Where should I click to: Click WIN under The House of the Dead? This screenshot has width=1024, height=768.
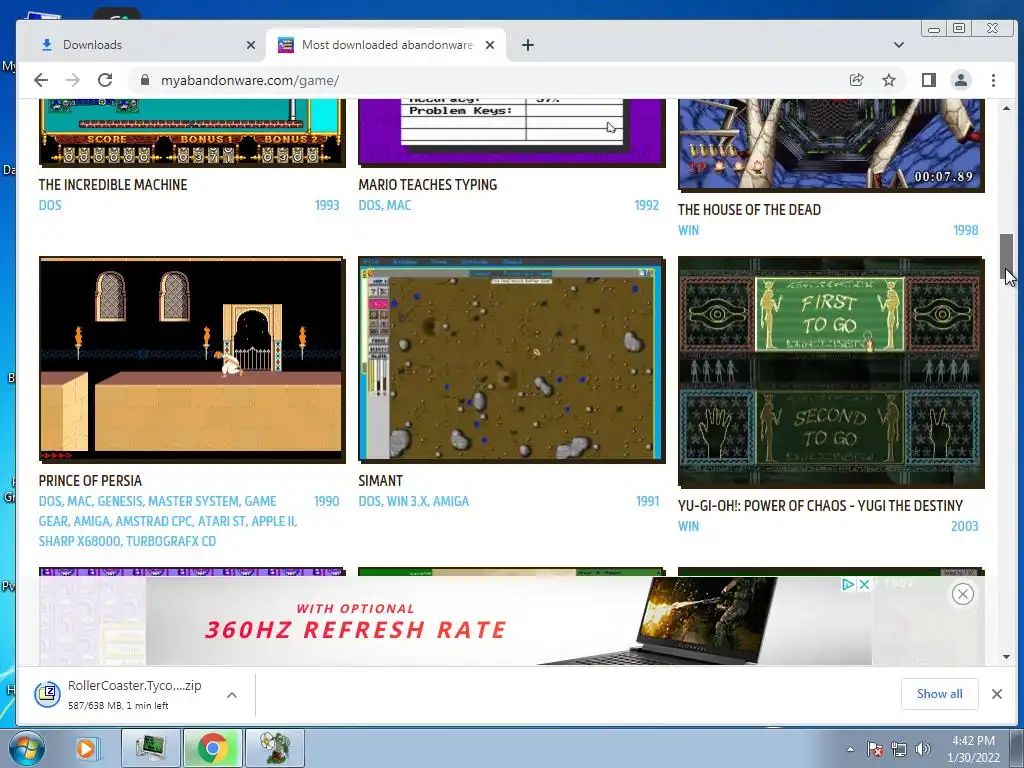point(688,230)
